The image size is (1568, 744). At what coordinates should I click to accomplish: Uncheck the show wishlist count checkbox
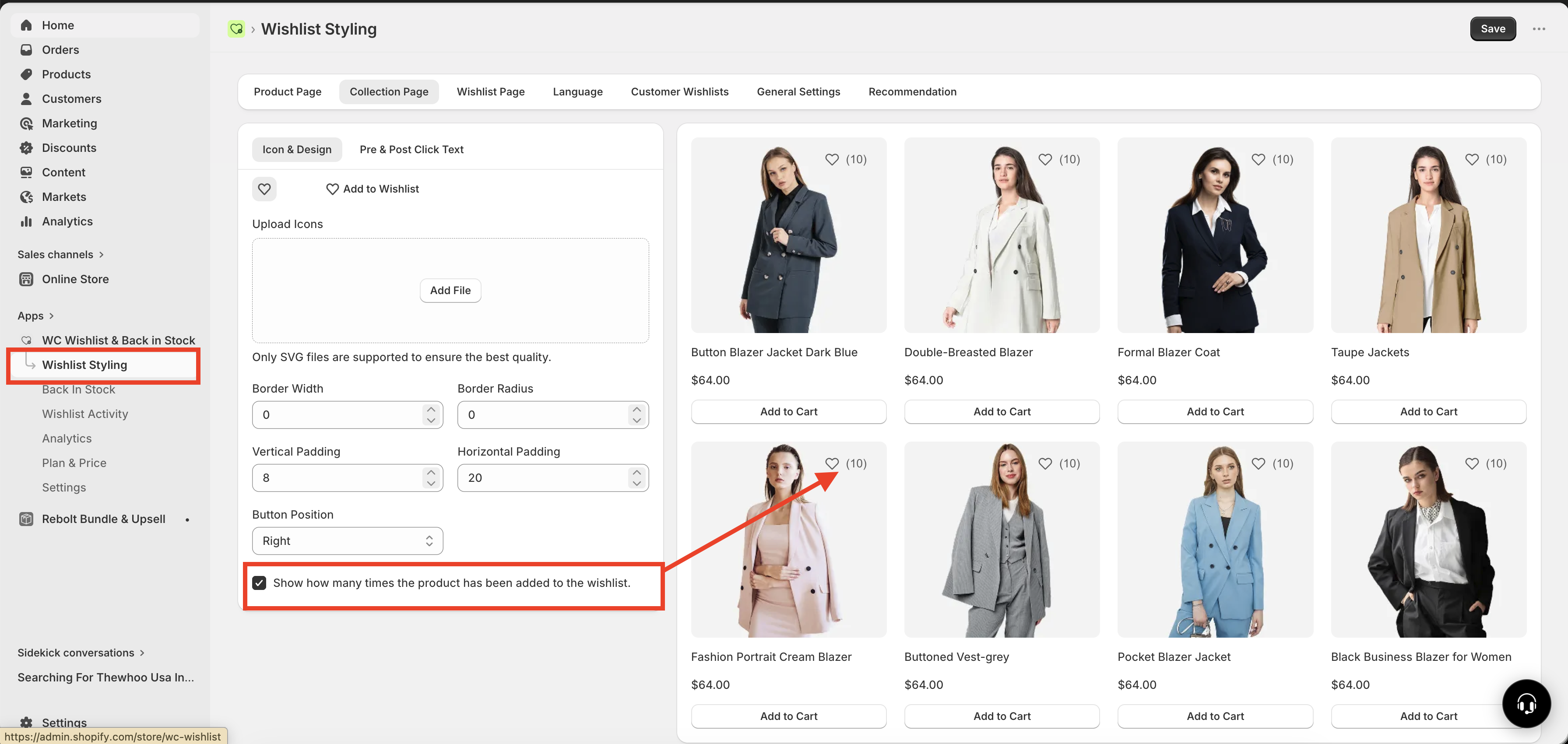(259, 583)
